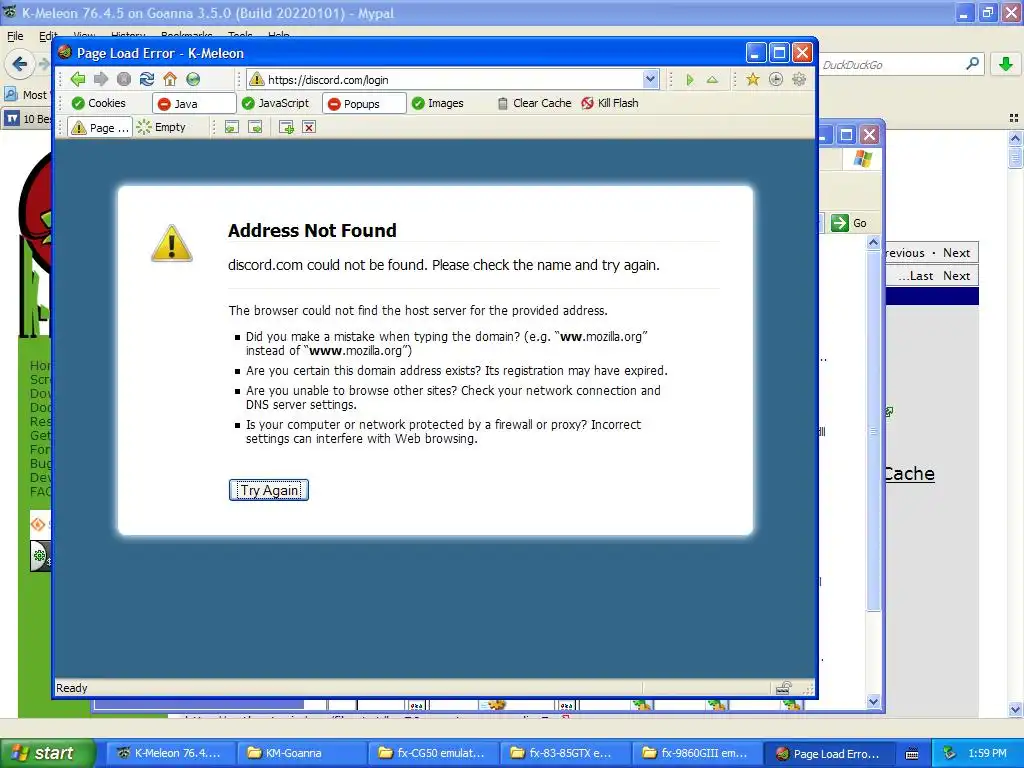Click the Next link beside Previous
This screenshot has height=768, width=1024.
pyautogui.click(x=956, y=253)
